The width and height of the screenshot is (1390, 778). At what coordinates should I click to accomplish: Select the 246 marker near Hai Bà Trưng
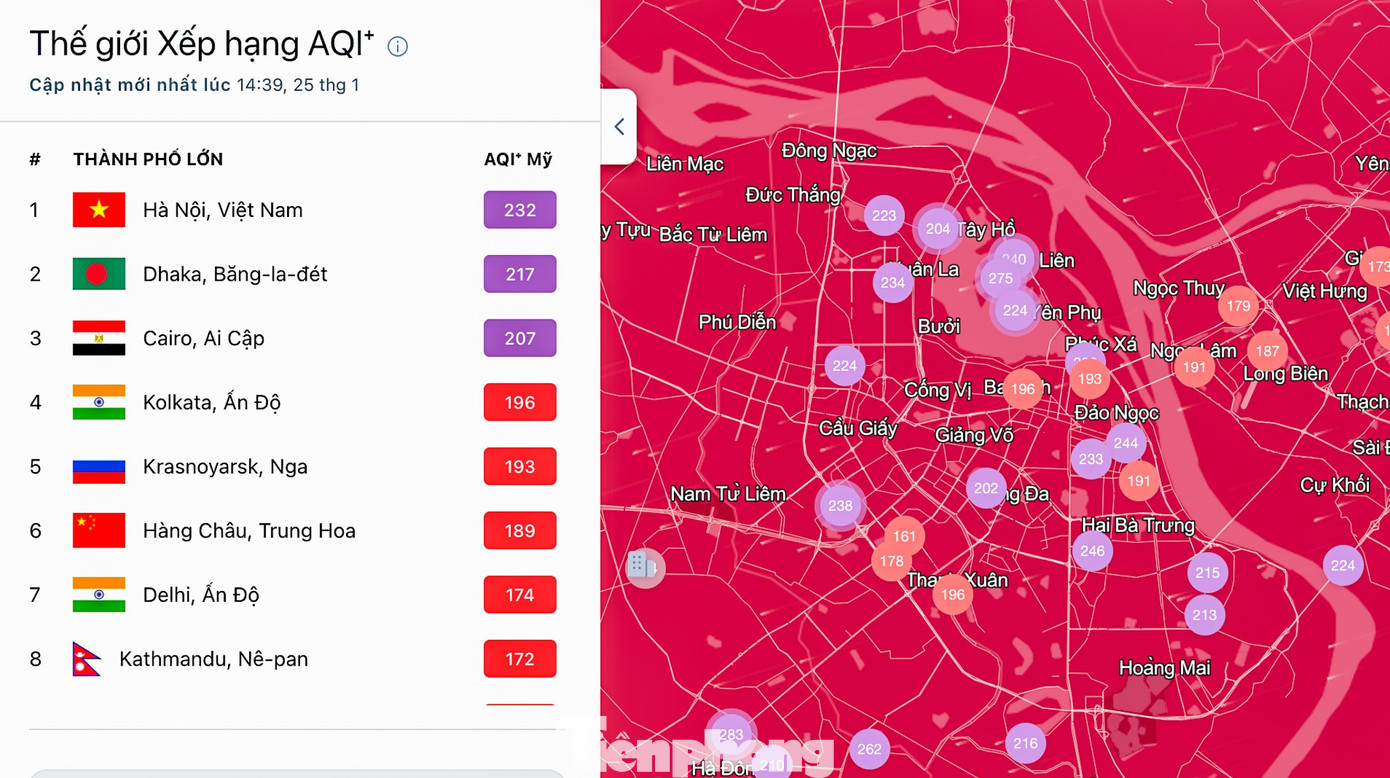pos(1092,551)
